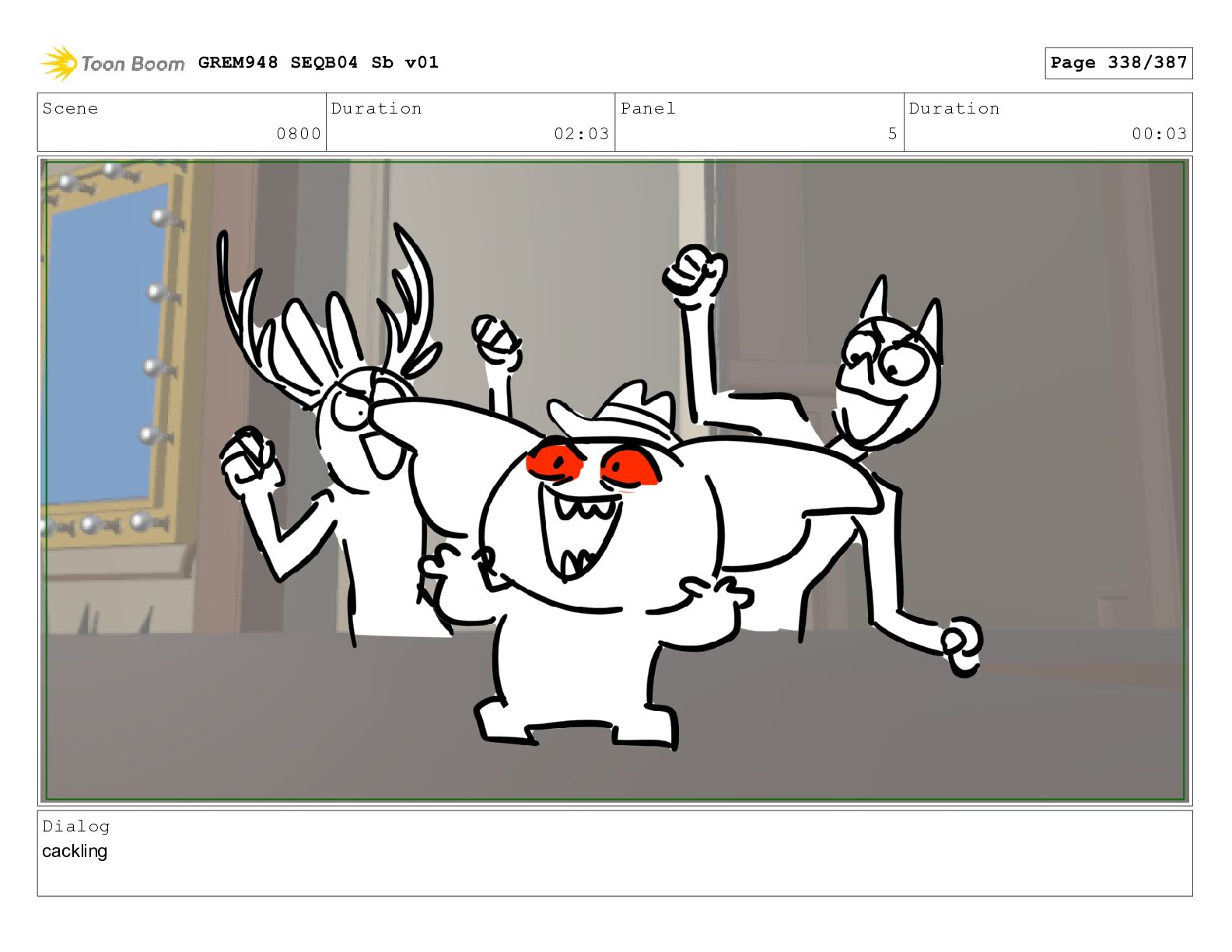Screen dimensions: 1232x952
Task: Click the Toon Boom logo
Action: coord(113,63)
